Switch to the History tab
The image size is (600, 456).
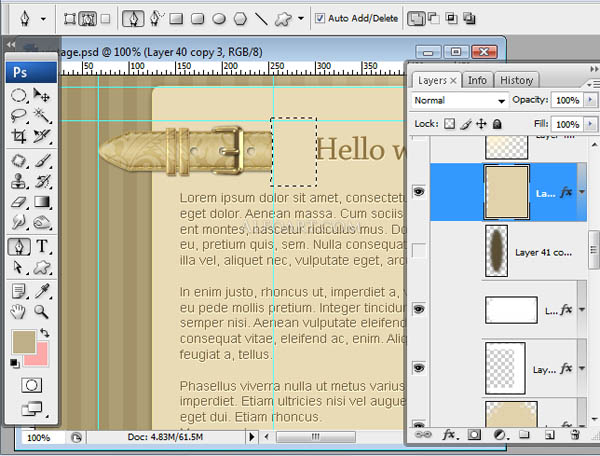(x=517, y=80)
